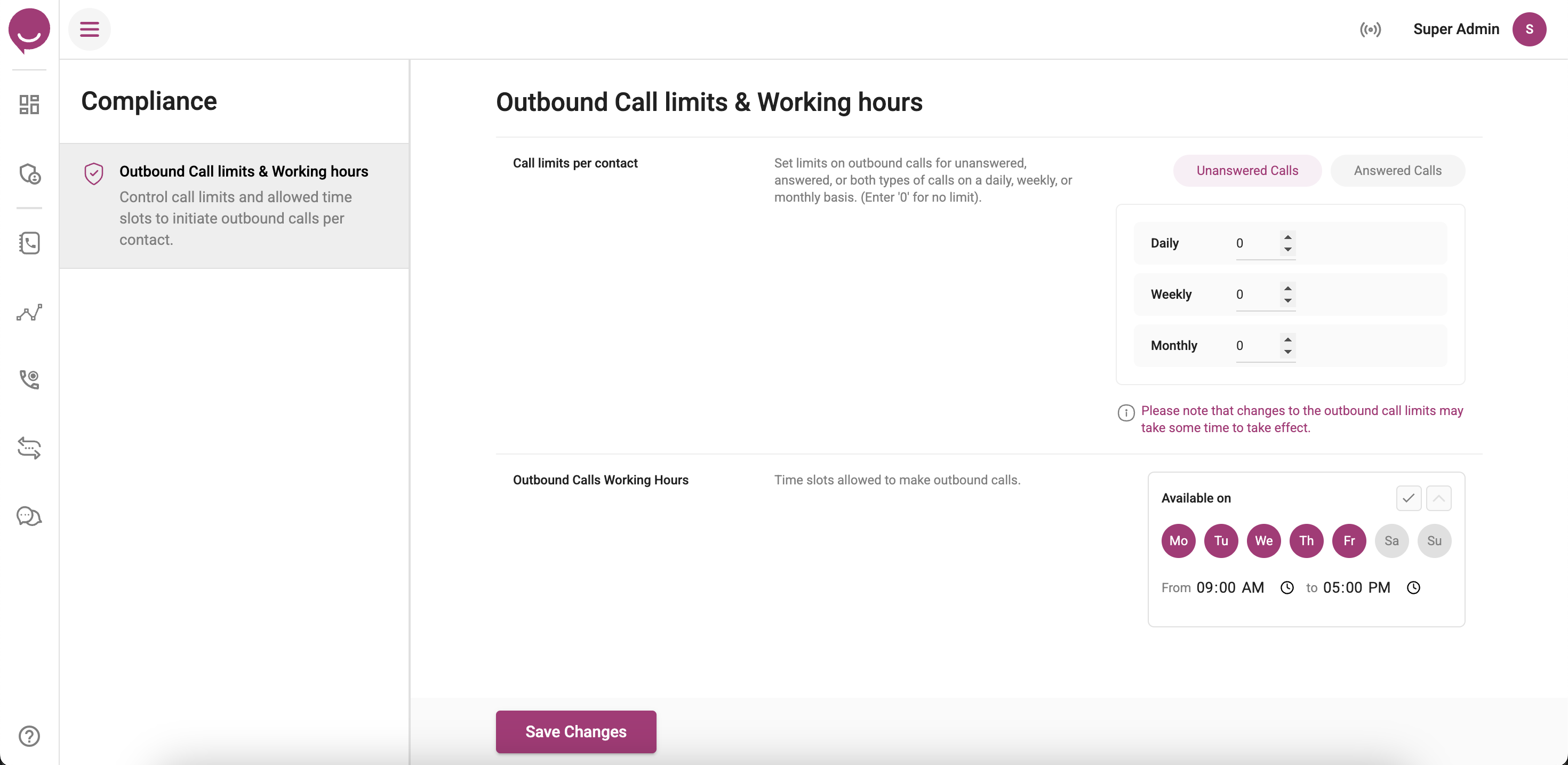View the analytics graph icon
This screenshot has height=765, width=1568.
point(29,312)
